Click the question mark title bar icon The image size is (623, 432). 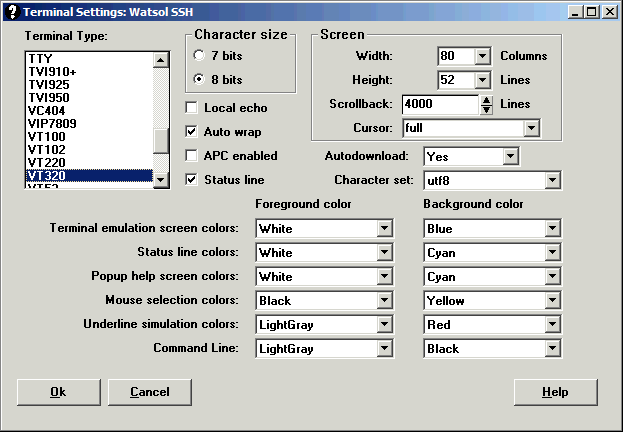(11, 11)
